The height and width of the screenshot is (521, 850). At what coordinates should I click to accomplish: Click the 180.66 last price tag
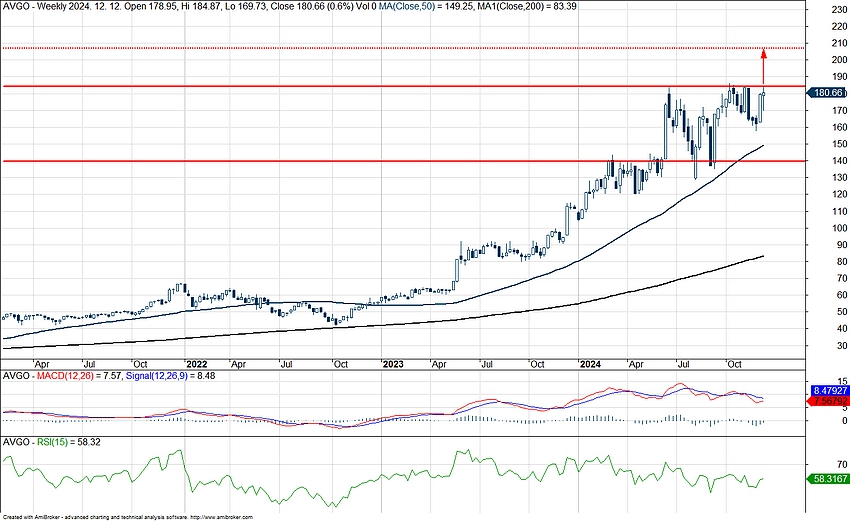click(x=827, y=93)
